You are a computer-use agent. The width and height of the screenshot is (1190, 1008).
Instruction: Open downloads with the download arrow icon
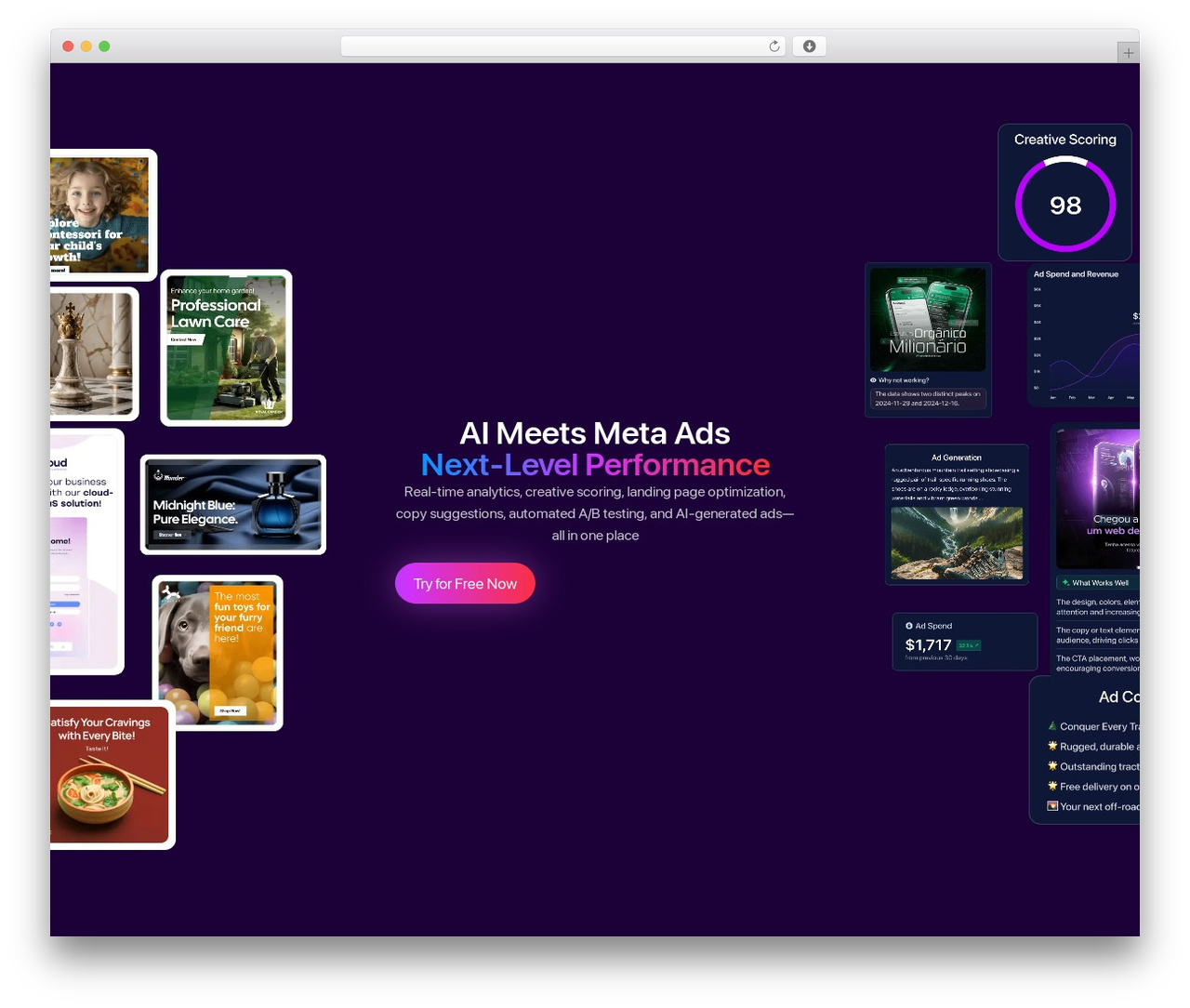[809, 46]
